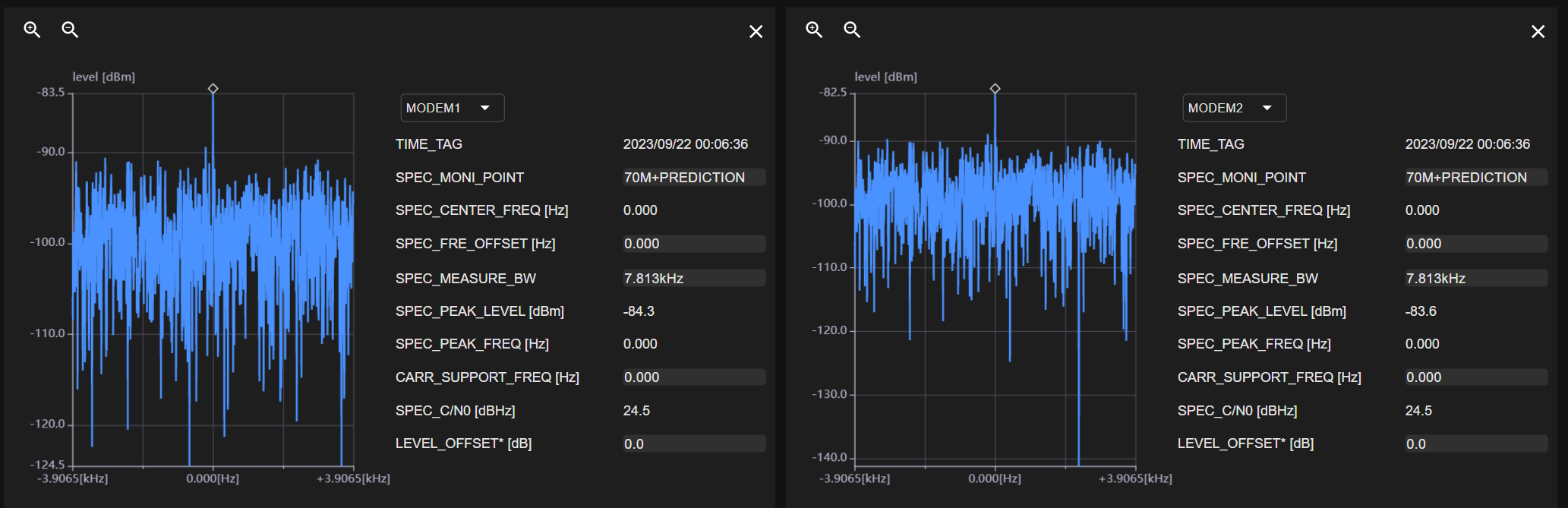1568x508 pixels.
Task: Edit SPEC_FRE_OFFSET field in MODEM1 panel
Action: coord(694,244)
